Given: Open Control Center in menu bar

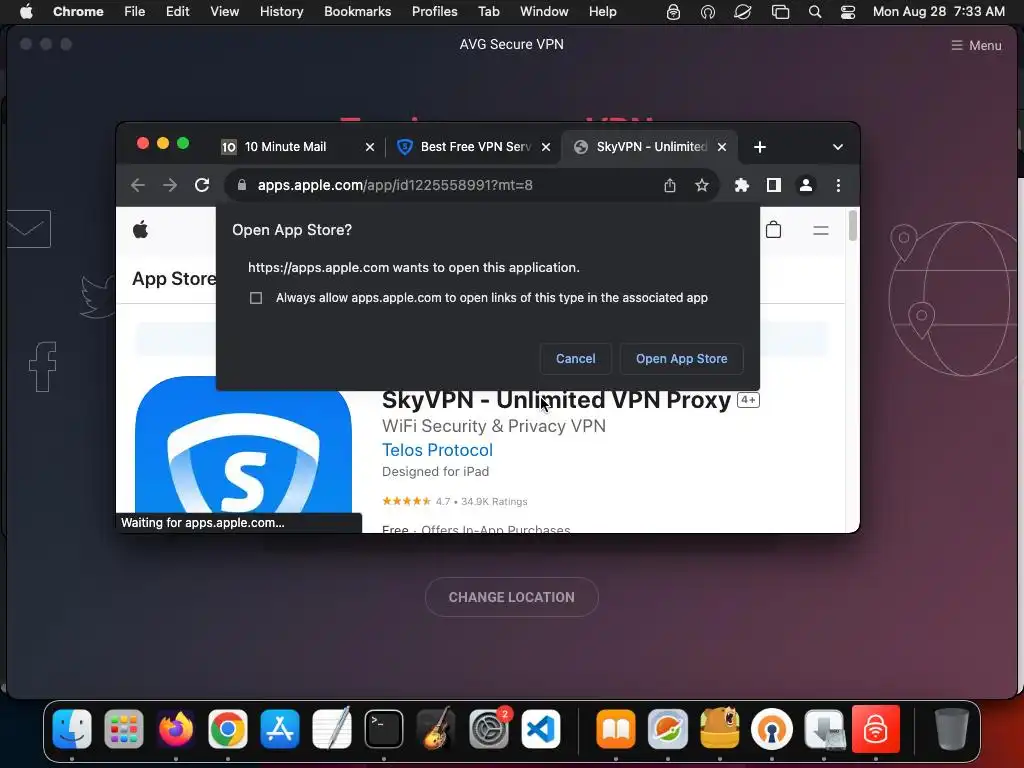Looking at the screenshot, I should (x=848, y=12).
